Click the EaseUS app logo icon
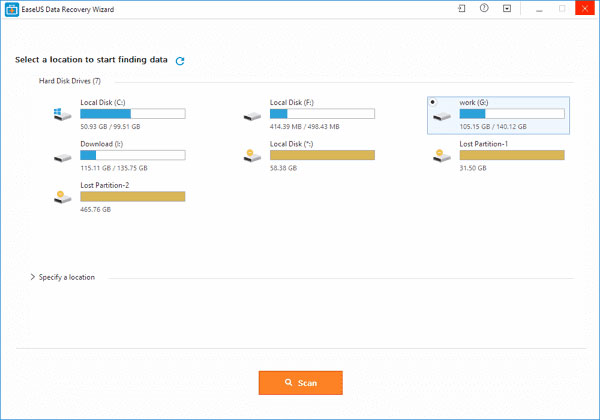The height and width of the screenshot is (420, 600). pos(8,8)
